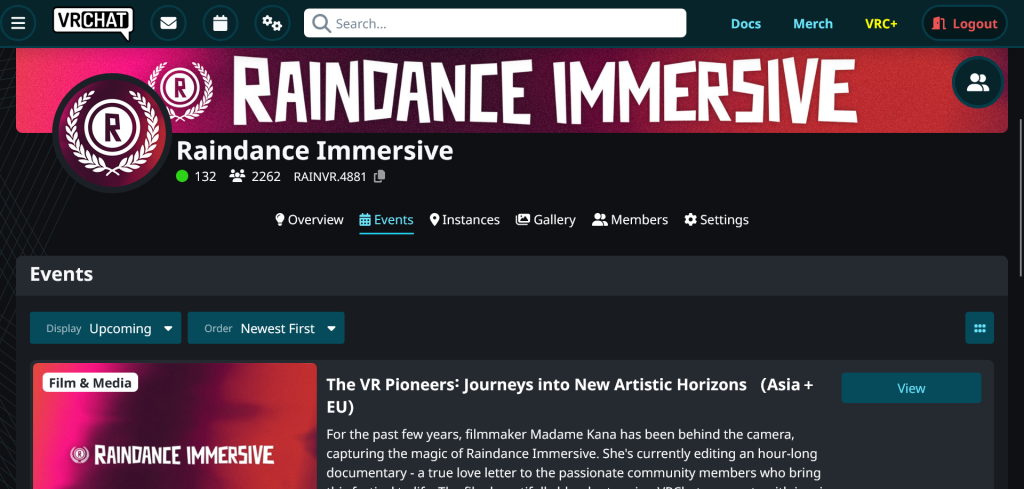1024x489 pixels.
Task: Open the VRC+ link
Action: [881, 24]
